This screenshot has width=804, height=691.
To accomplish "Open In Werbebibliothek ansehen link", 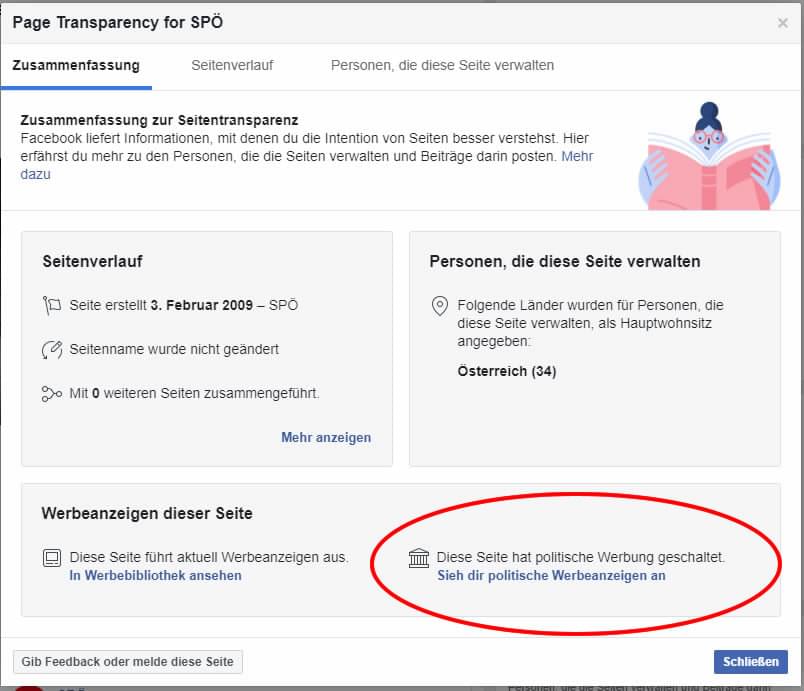I will click(x=155, y=576).
